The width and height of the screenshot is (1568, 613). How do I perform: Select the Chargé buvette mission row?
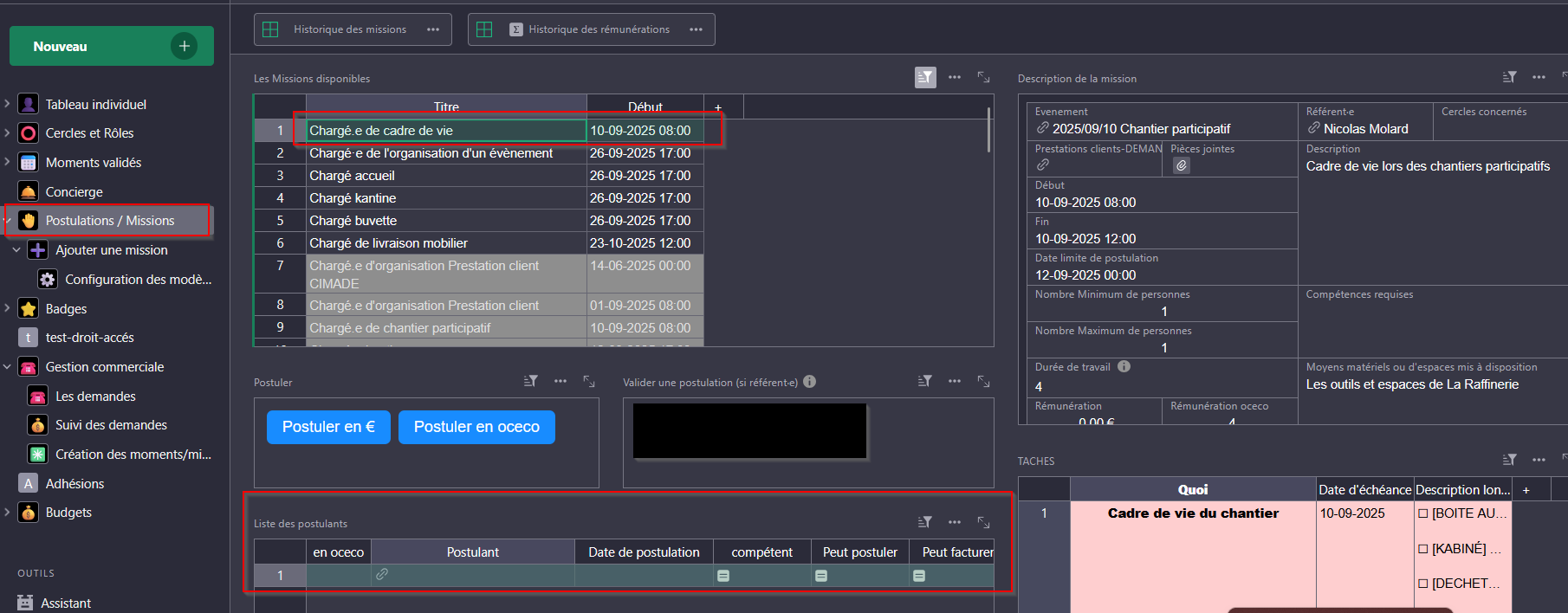(446, 221)
